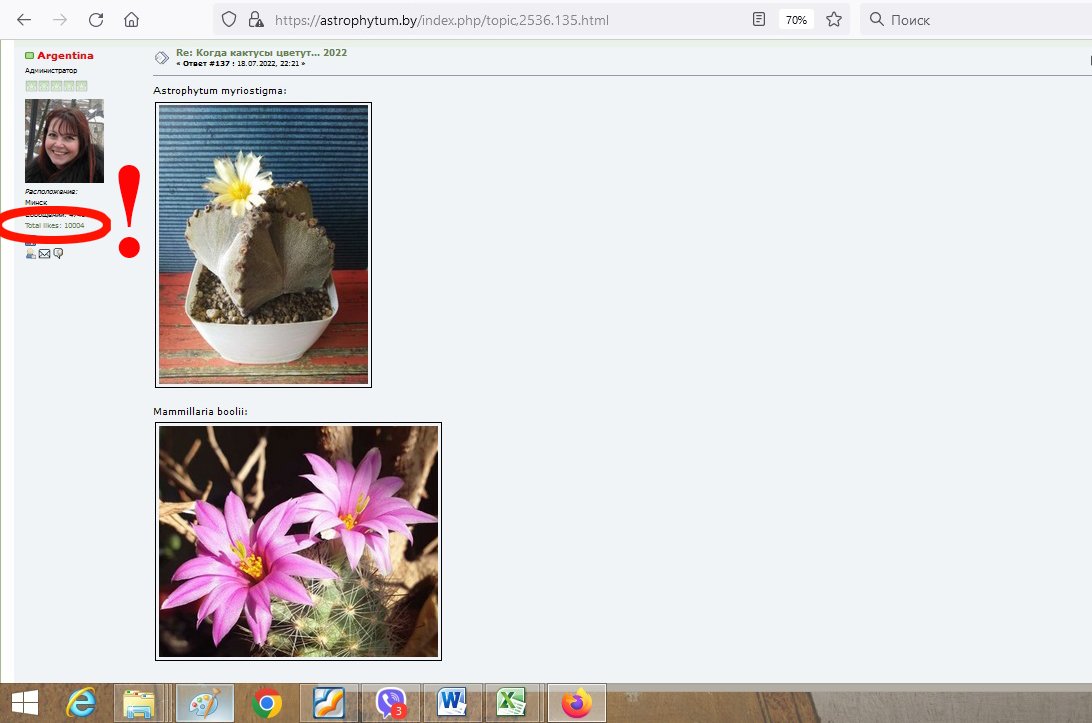This screenshot has width=1092, height=723.
Task: Open Viber from the taskbar
Action: [391, 703]
